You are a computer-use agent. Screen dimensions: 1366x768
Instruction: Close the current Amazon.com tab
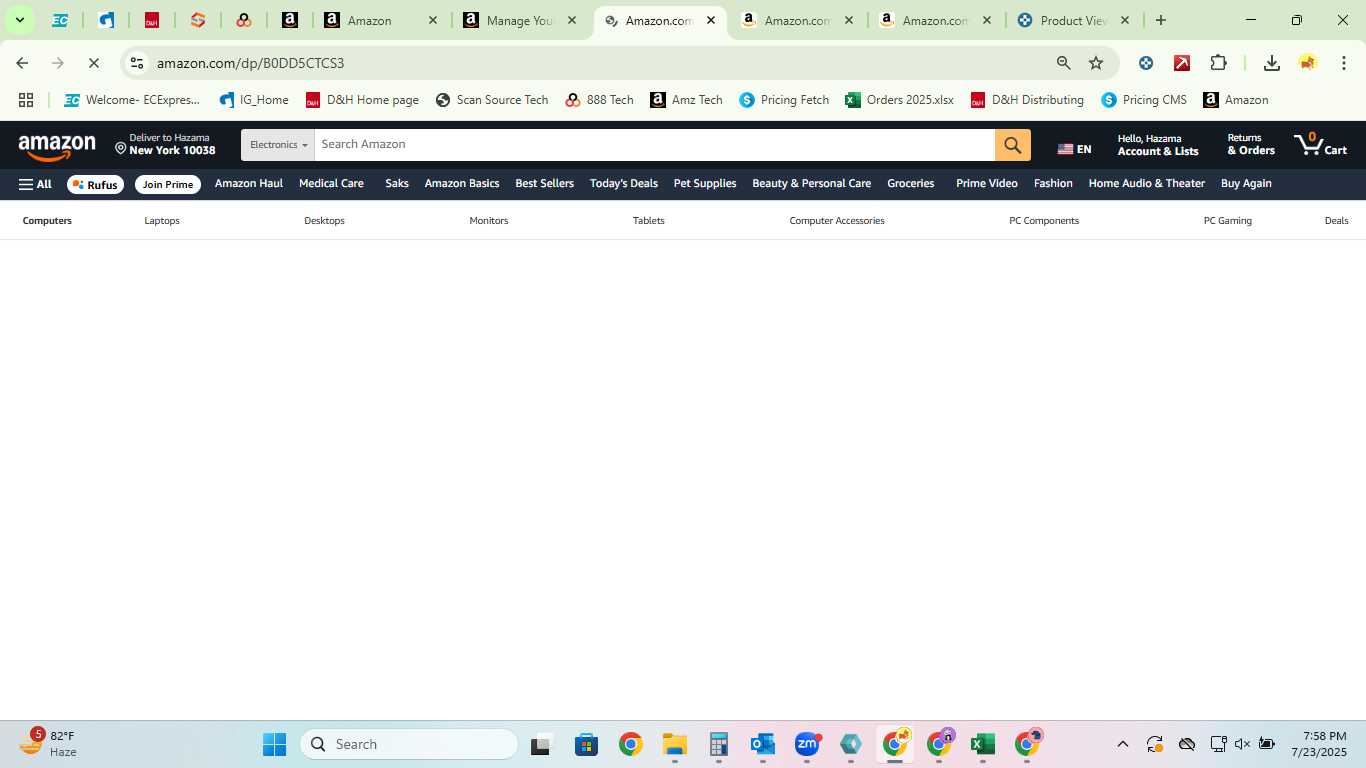click(711, 20)
